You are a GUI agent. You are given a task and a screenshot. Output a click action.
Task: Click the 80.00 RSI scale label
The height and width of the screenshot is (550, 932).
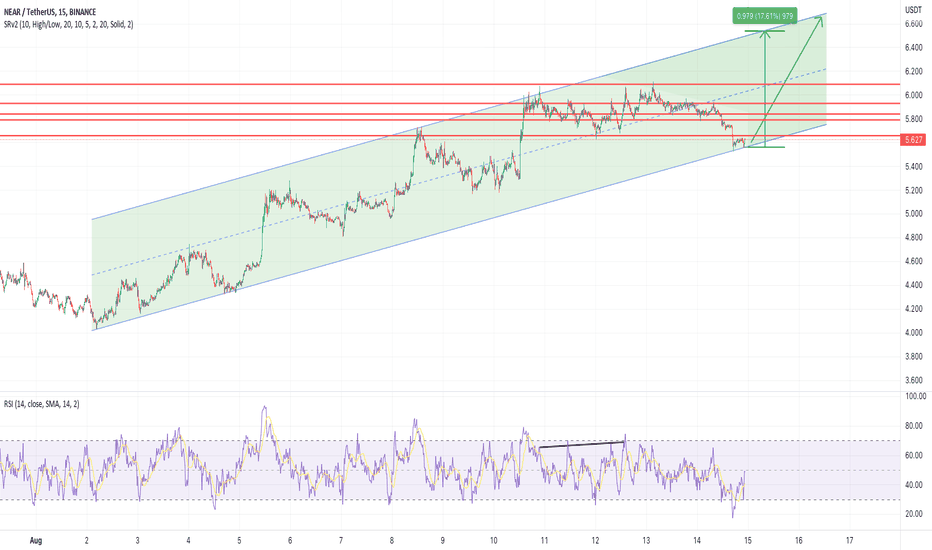[x=914, y=426]
